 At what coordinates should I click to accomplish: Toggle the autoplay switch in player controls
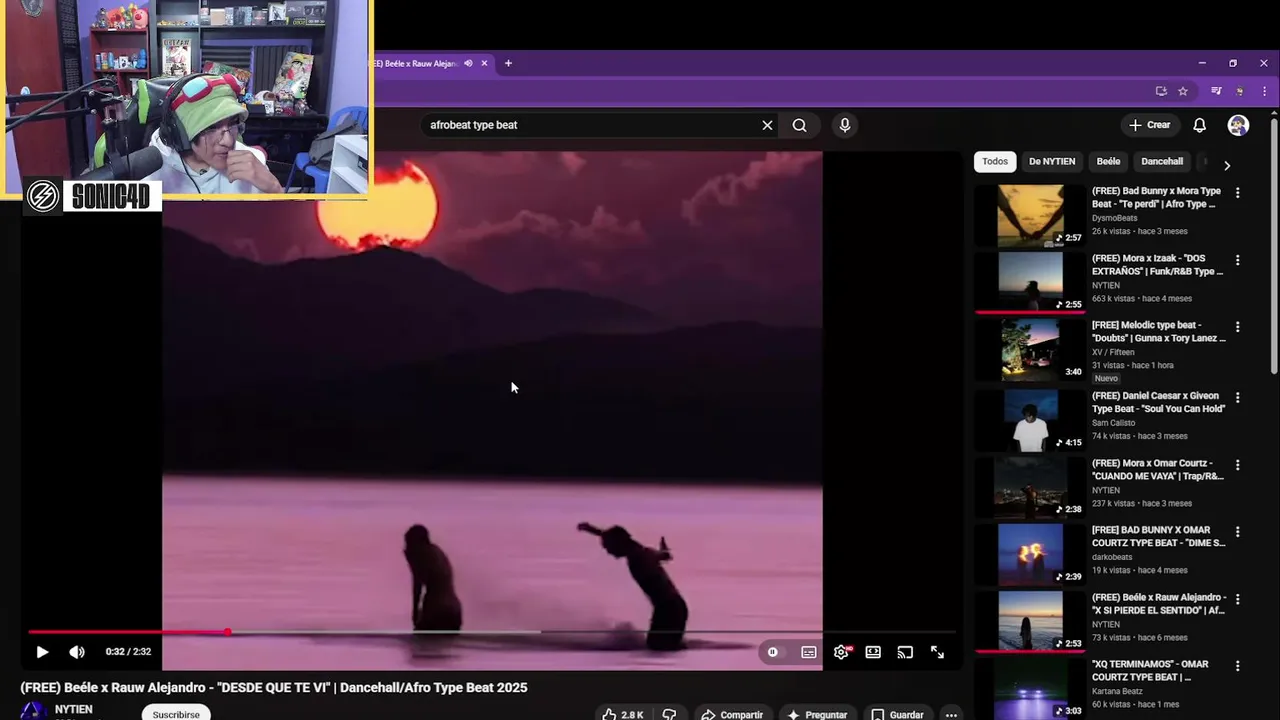tap(773, 652)
